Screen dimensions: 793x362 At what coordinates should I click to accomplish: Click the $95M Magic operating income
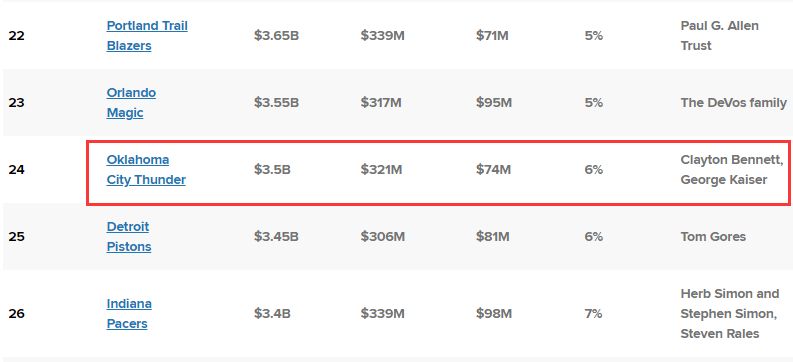[494, 103]
